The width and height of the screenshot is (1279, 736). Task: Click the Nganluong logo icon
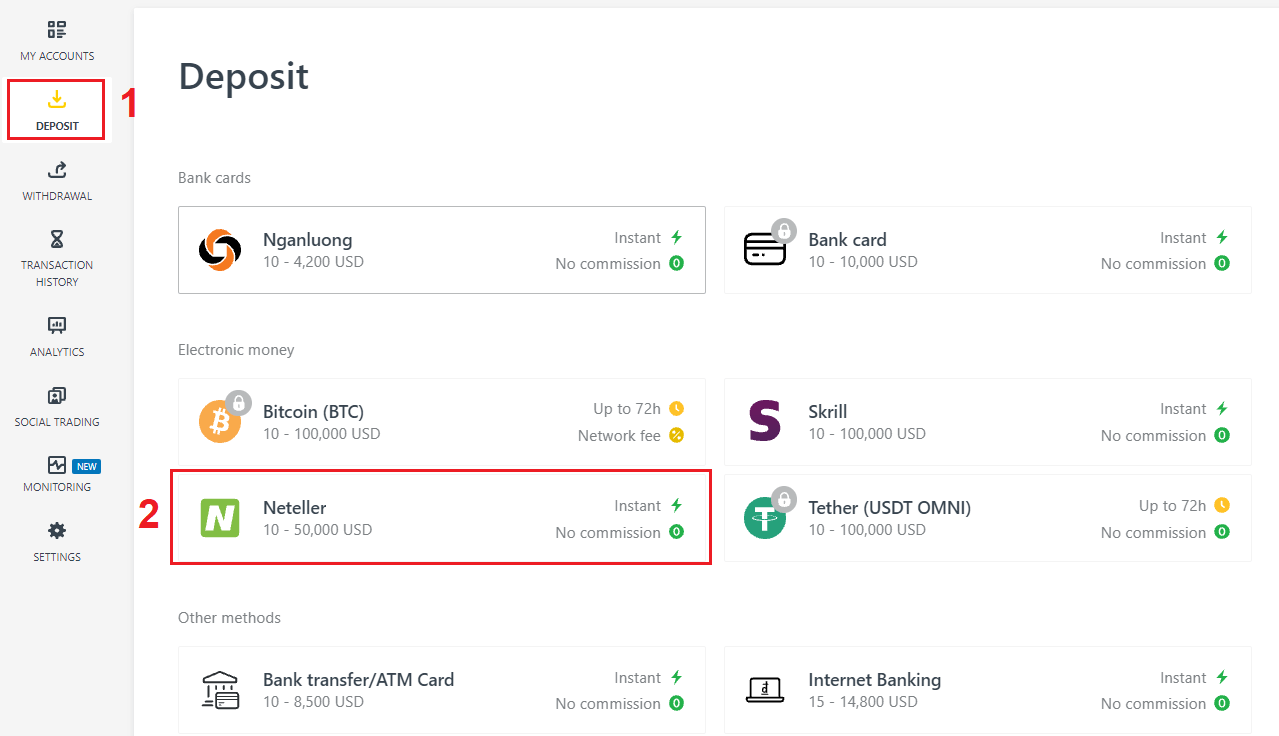pos(220,250)
